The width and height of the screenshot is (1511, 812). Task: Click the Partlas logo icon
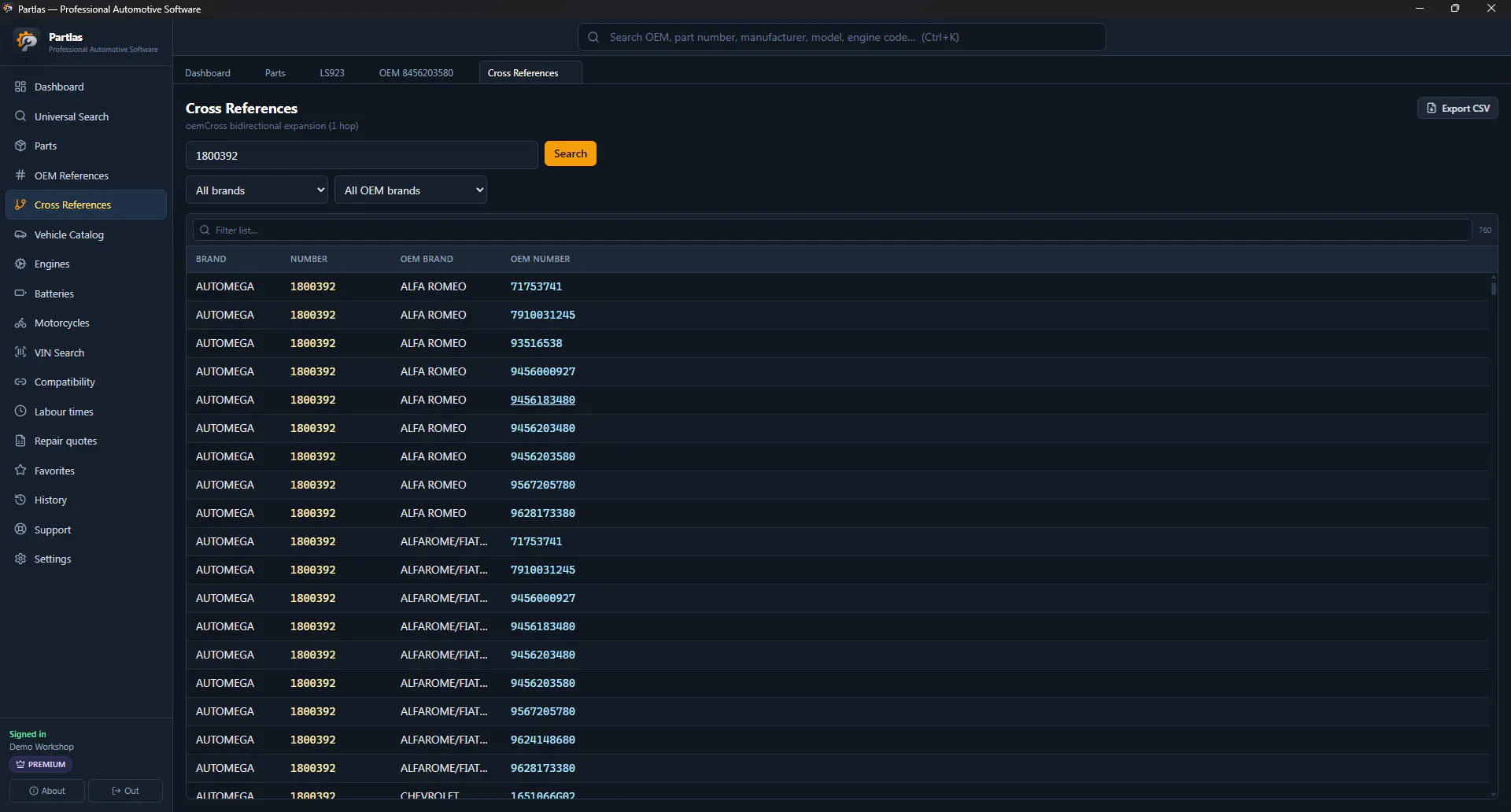tap(27, 41)
